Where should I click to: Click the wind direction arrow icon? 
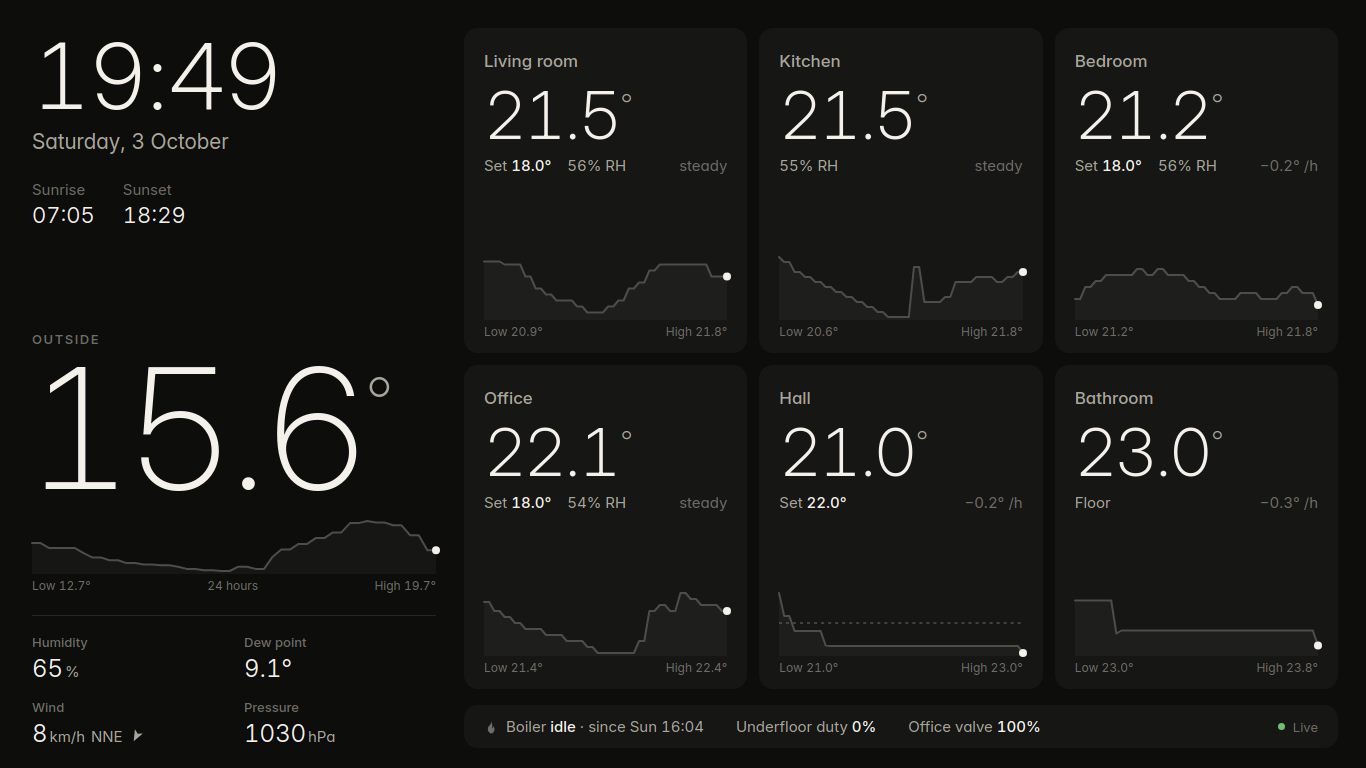[138, 736]
